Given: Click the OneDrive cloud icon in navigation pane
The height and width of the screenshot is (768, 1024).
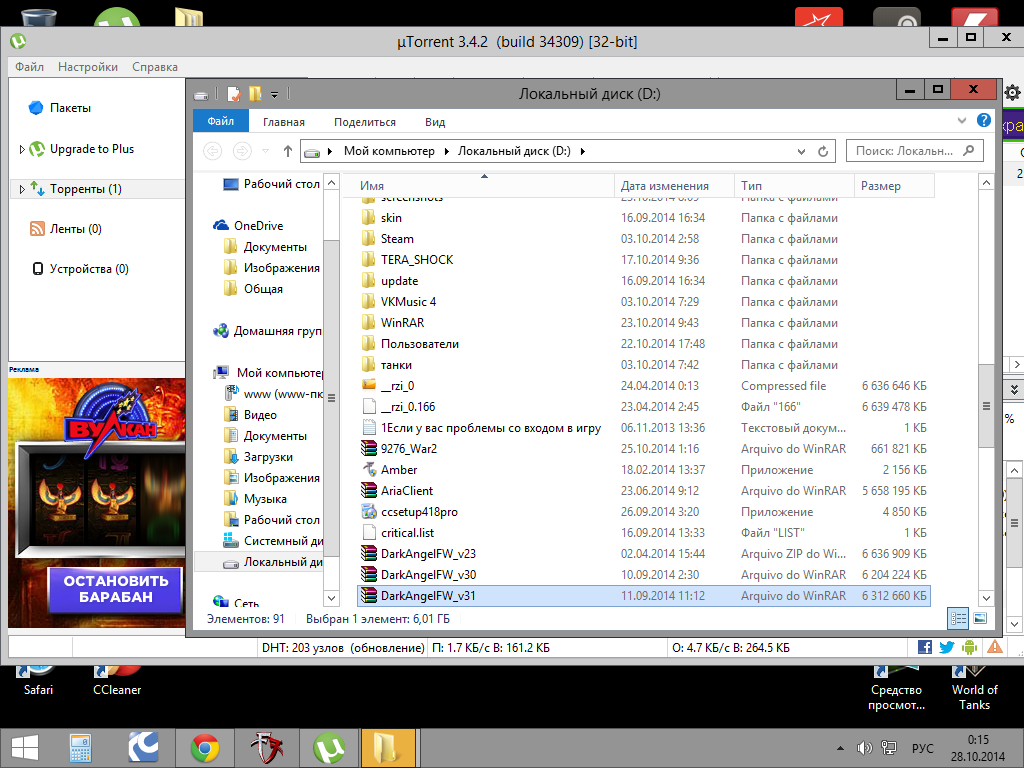Looking at the screenshot, I should point(221,225).
